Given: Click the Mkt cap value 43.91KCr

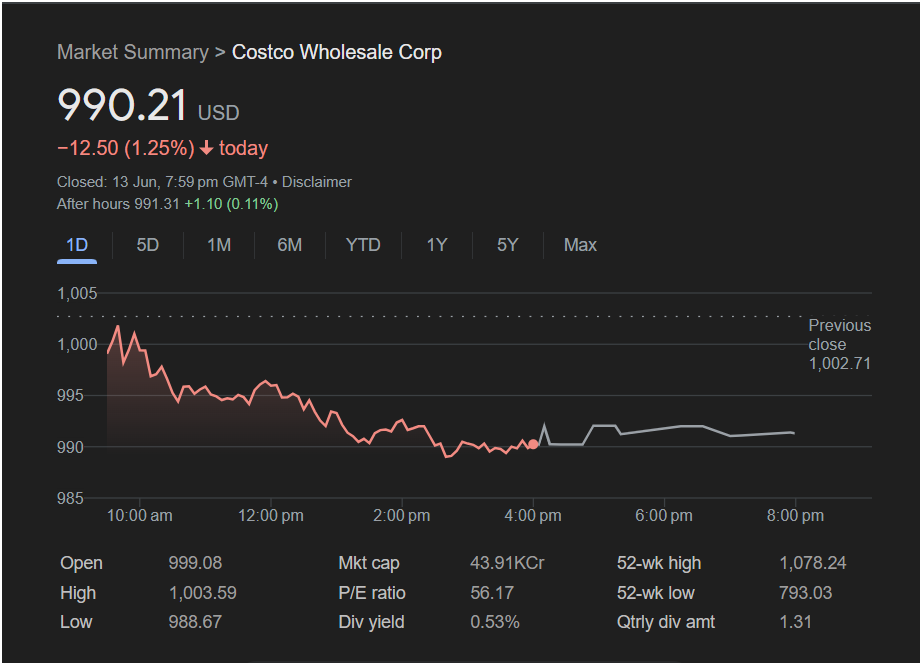Looking at the screenshot, I should click(507, 563).
